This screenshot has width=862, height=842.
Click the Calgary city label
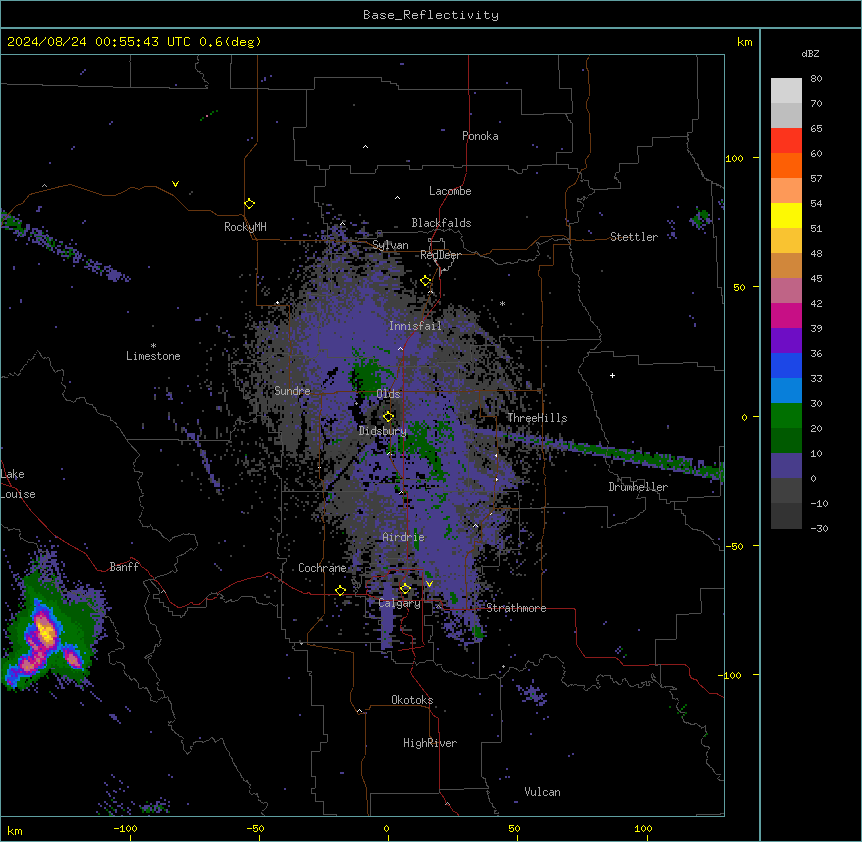pos(400,603)
